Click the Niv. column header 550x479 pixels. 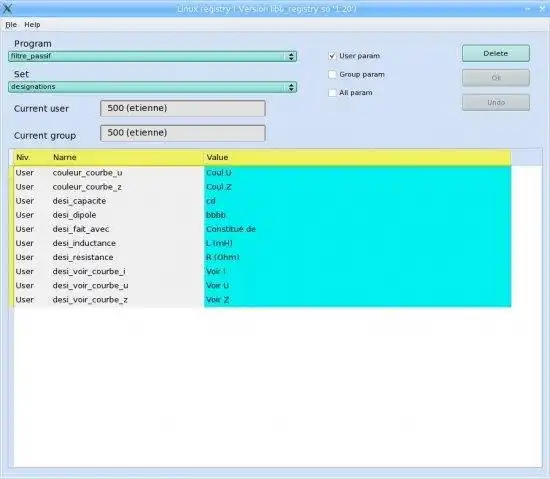tap(32, 157)
